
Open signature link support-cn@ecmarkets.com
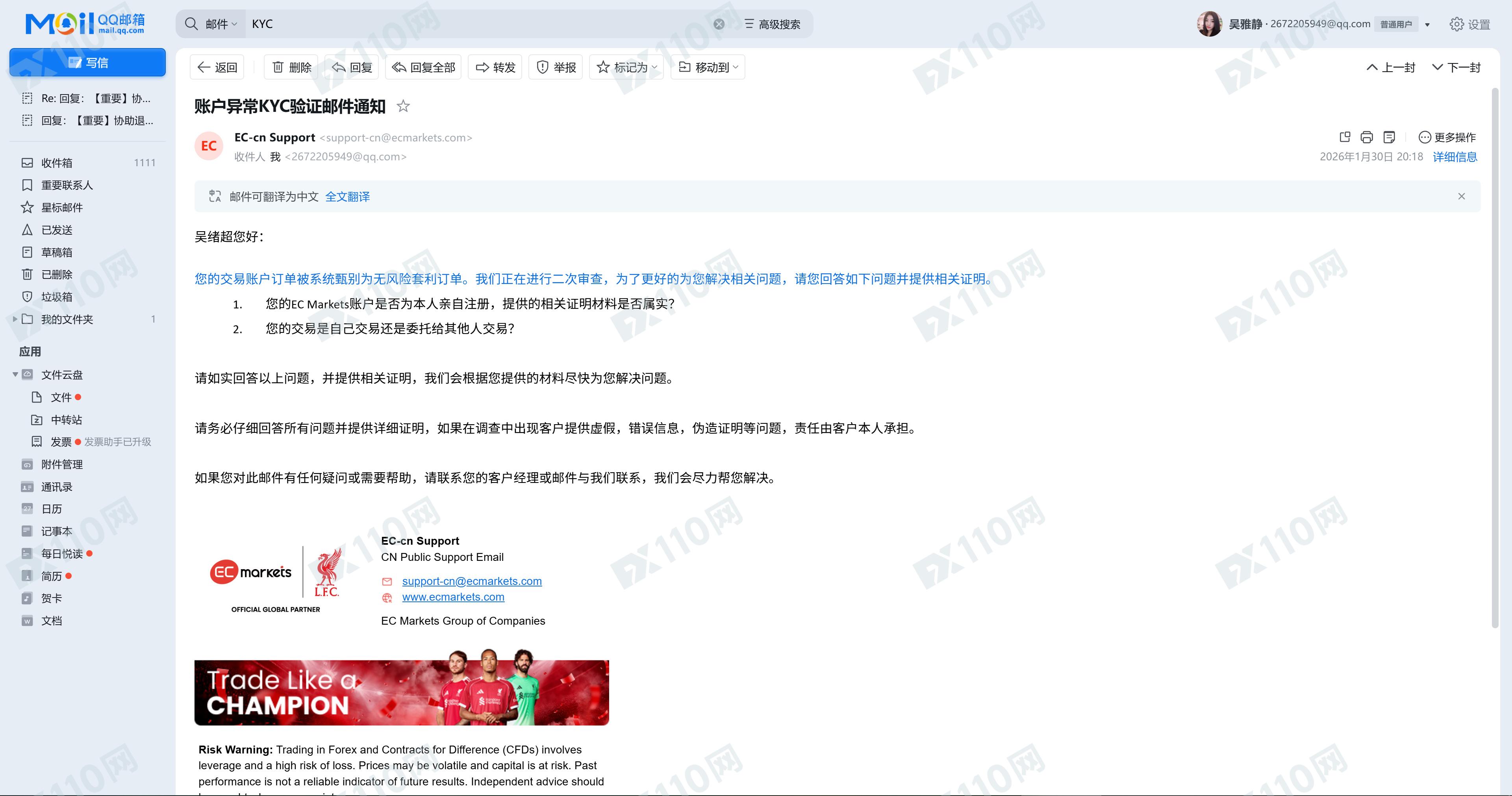[x=472, y=581]
